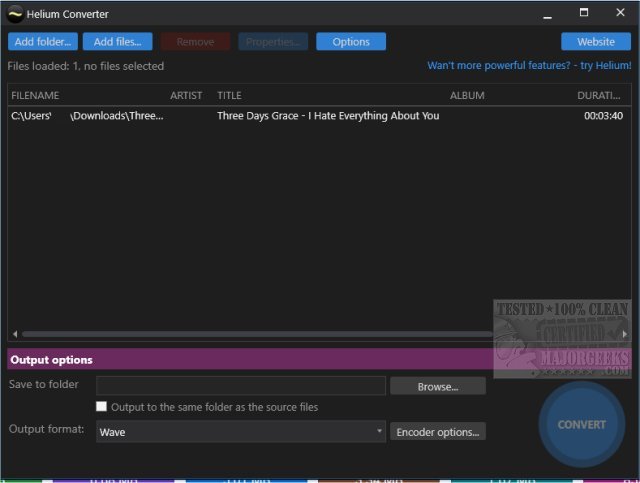Click the disabled Remove button
Image resolution: width=640 pixels, height=483 pixels.
[x=195, y=42]
